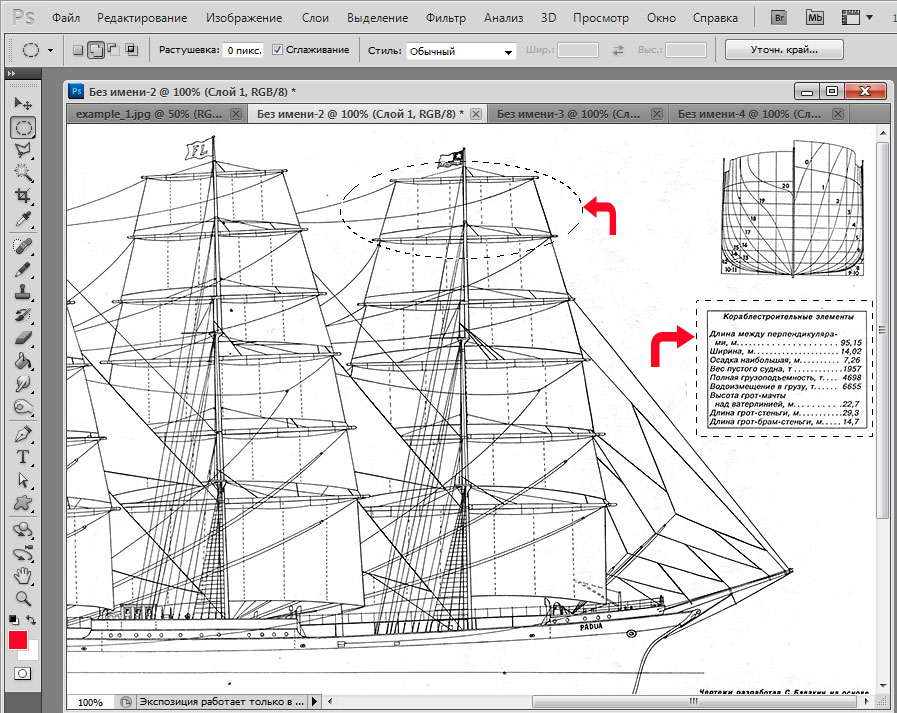Viewport: 897px width, 713px height.
Task: Click the Уточн. край button
Action: point(783,50)
